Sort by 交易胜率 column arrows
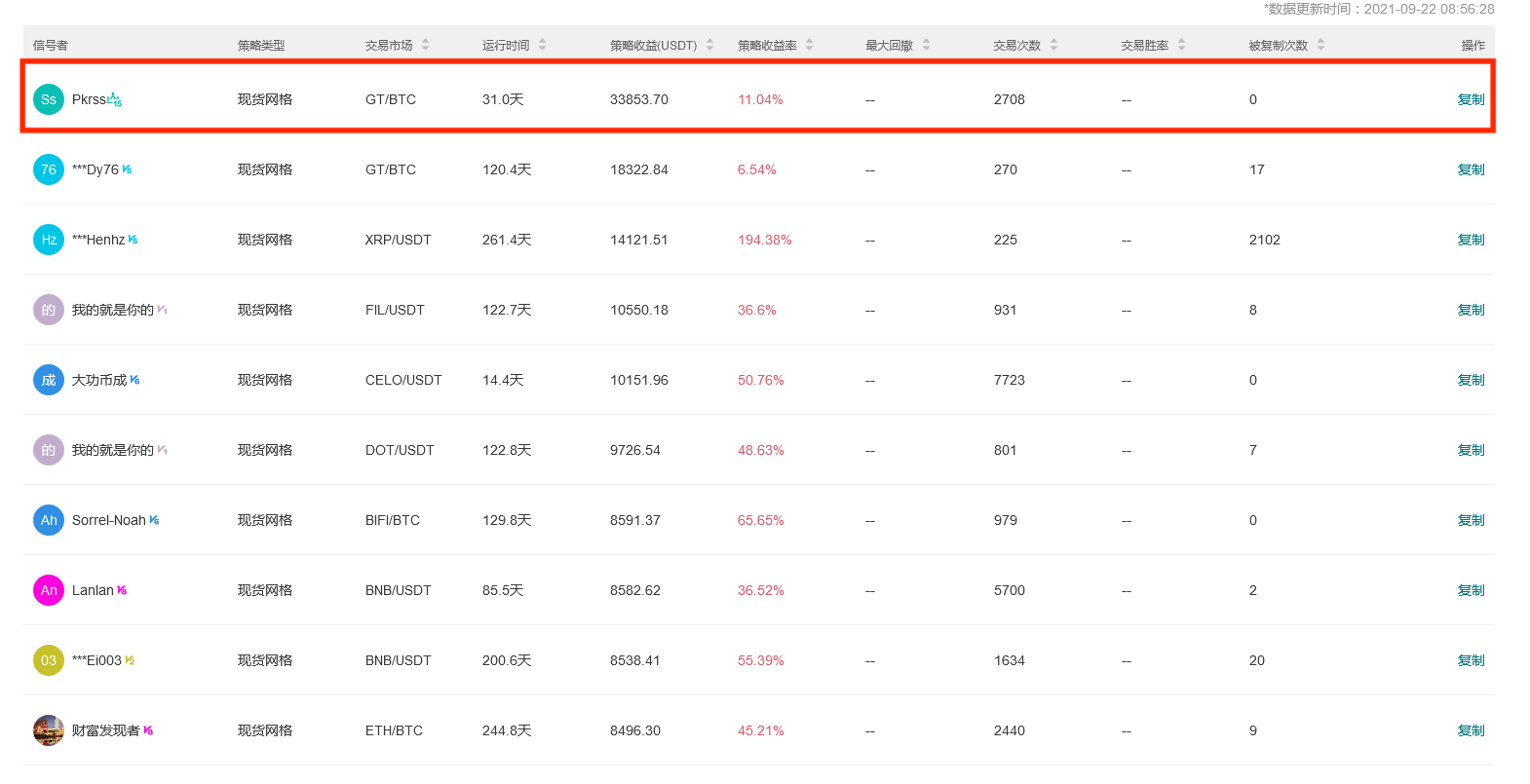This screenshot has height=784, width=1530. [x=1181, y=45]
